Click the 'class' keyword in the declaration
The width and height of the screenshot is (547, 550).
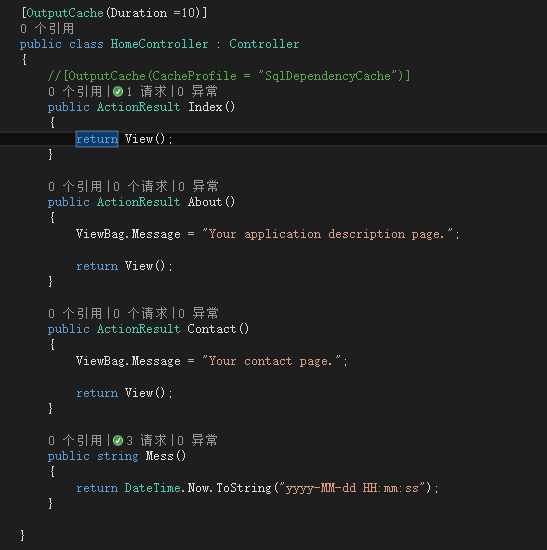[x=86, y=44]
